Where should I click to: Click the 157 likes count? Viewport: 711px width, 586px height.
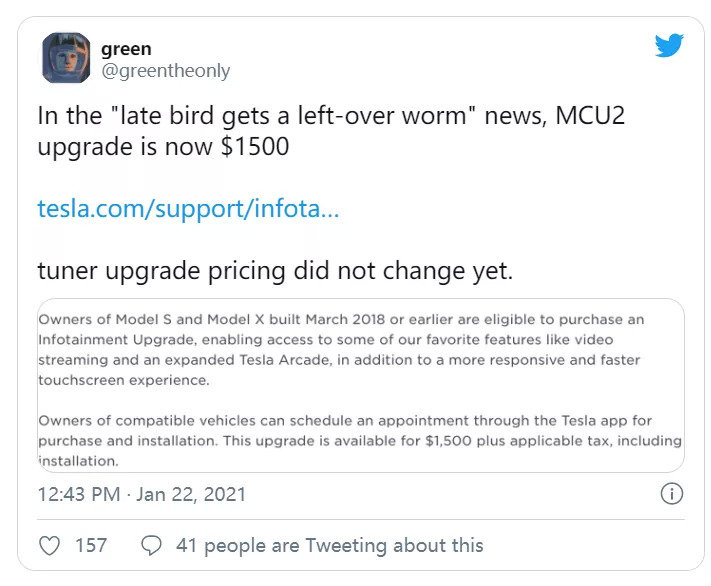tap(91, 545)
